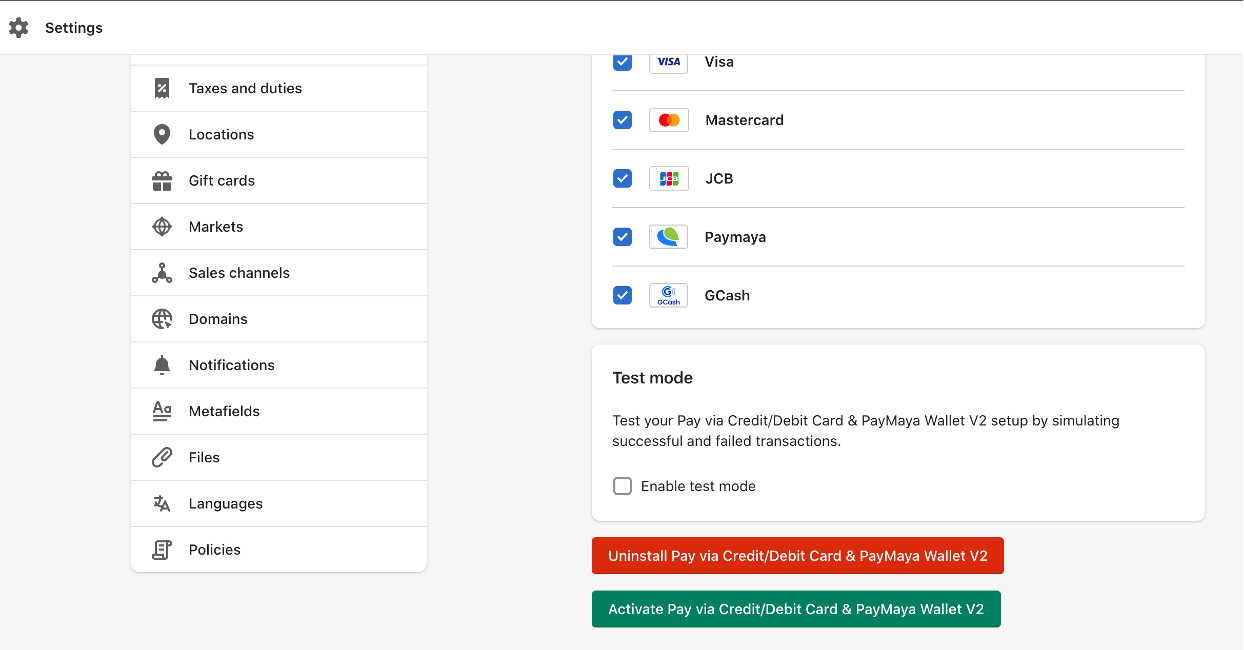Click the Gift cards icon
The image size is (1244, 650).
click(x=162, y=181)
